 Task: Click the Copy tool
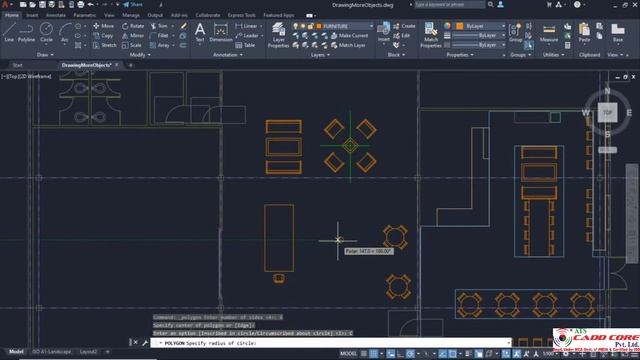point(103,36)
